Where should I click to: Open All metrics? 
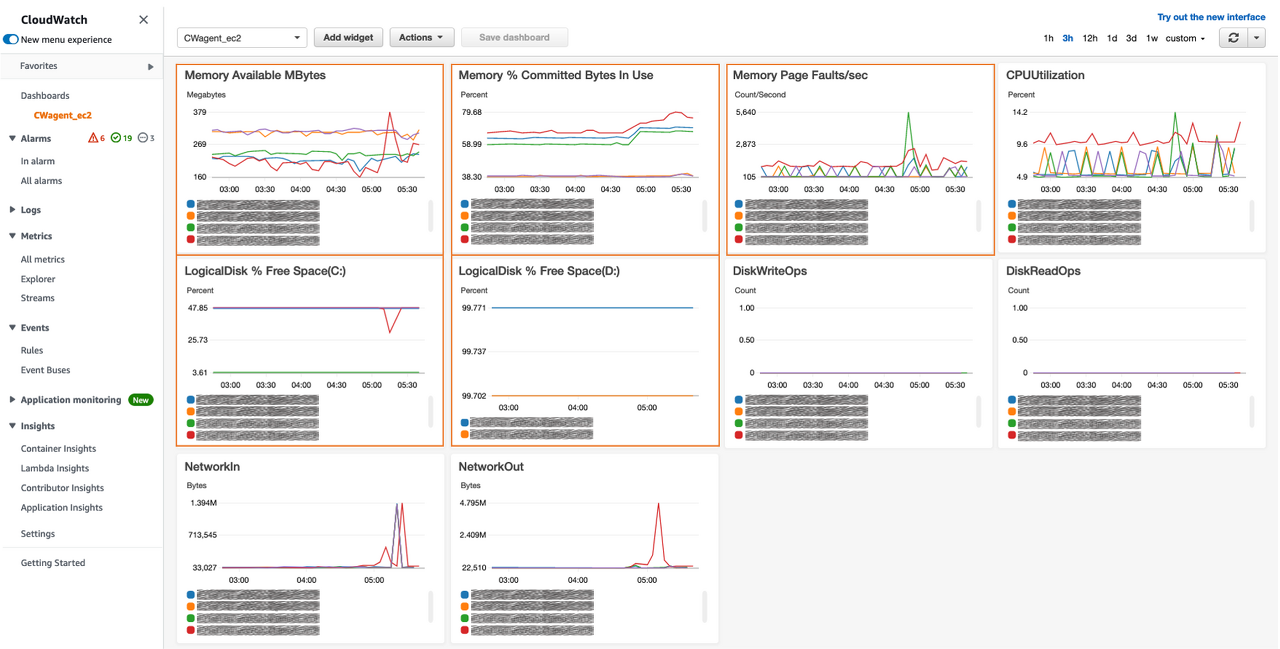pos(42,259)
